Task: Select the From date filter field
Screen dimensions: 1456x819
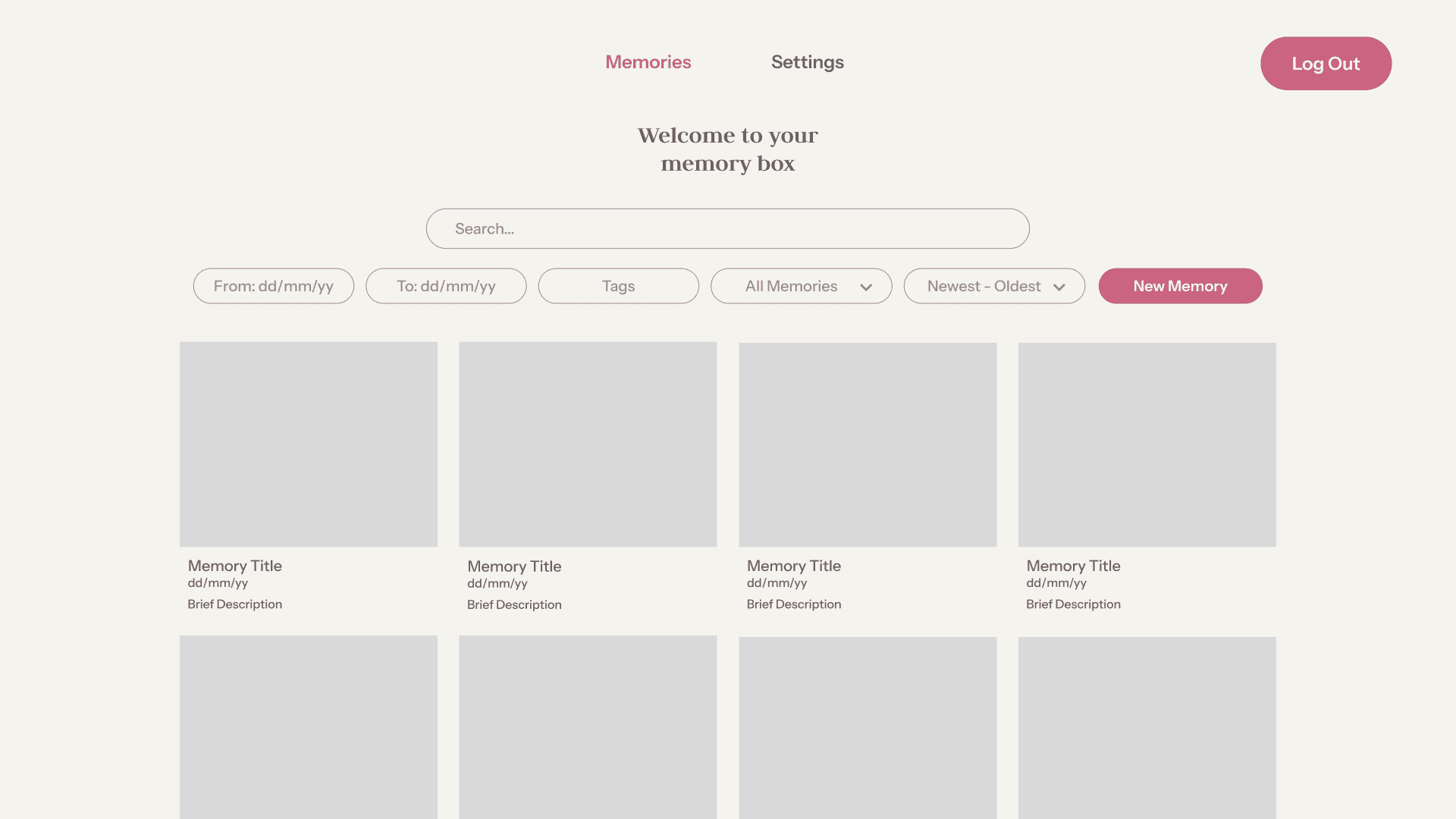Action: [273, 286]
